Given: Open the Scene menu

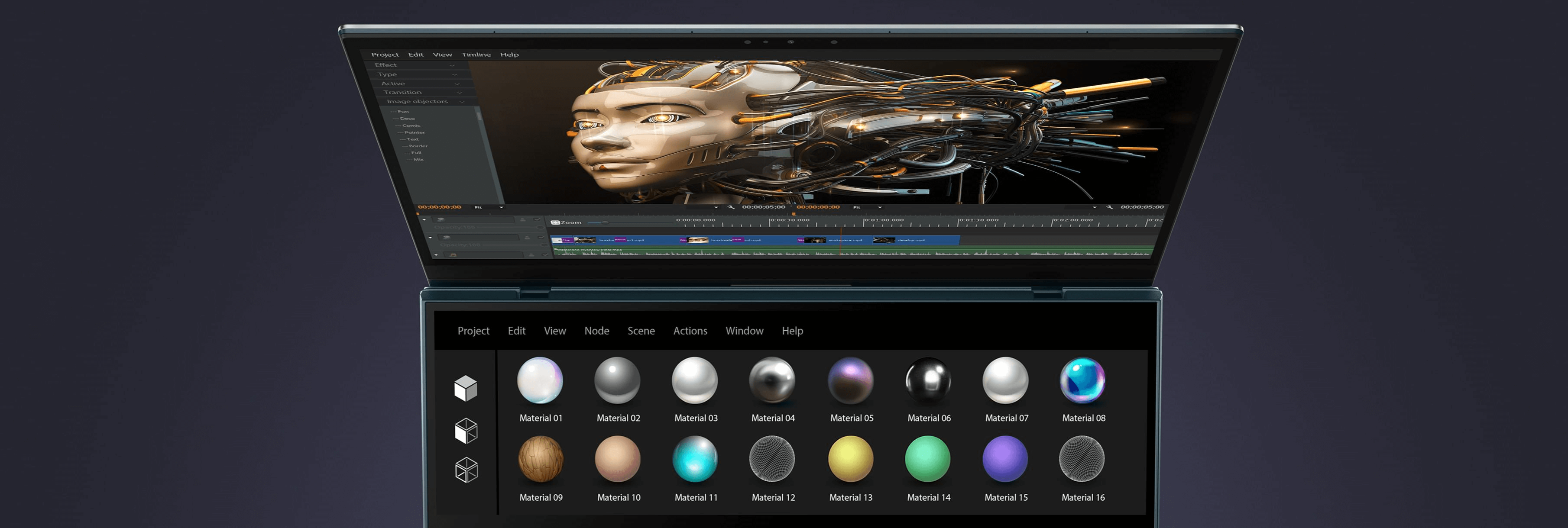Looking at the screenshot, I should [x=641, y=331].
